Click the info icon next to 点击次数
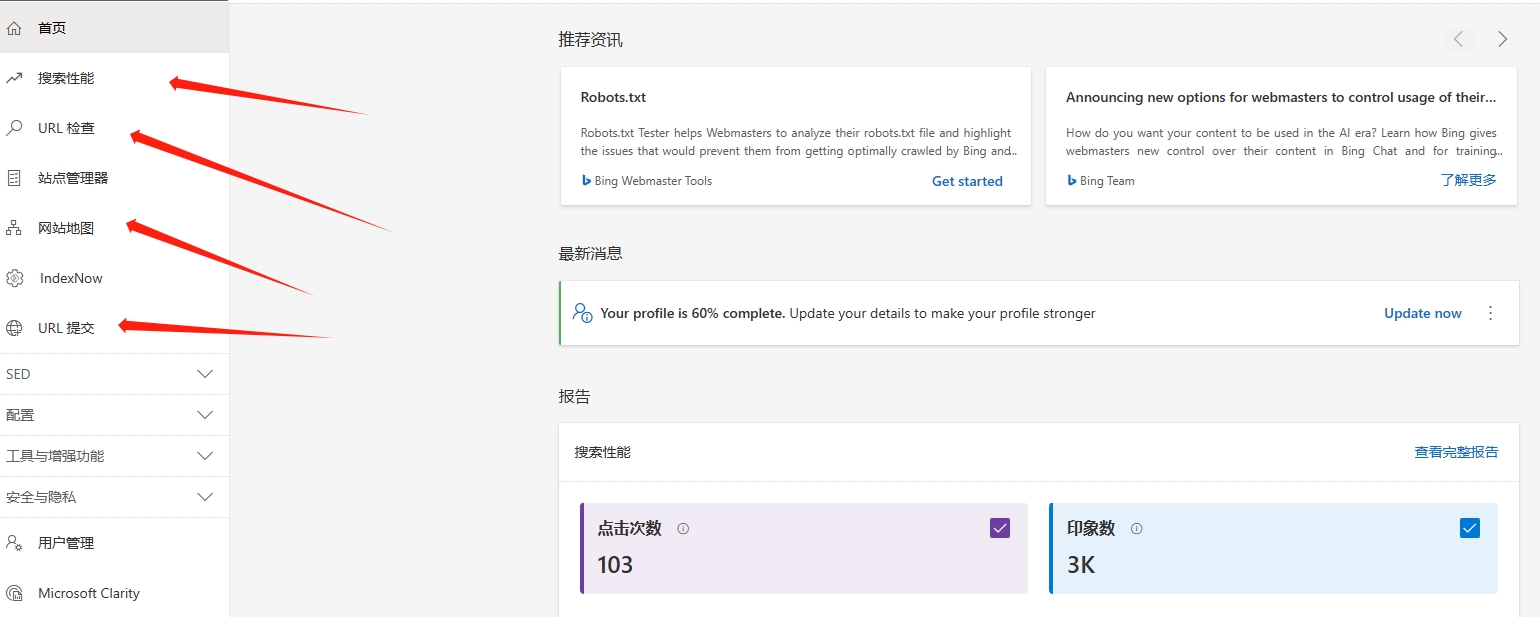 683,529
